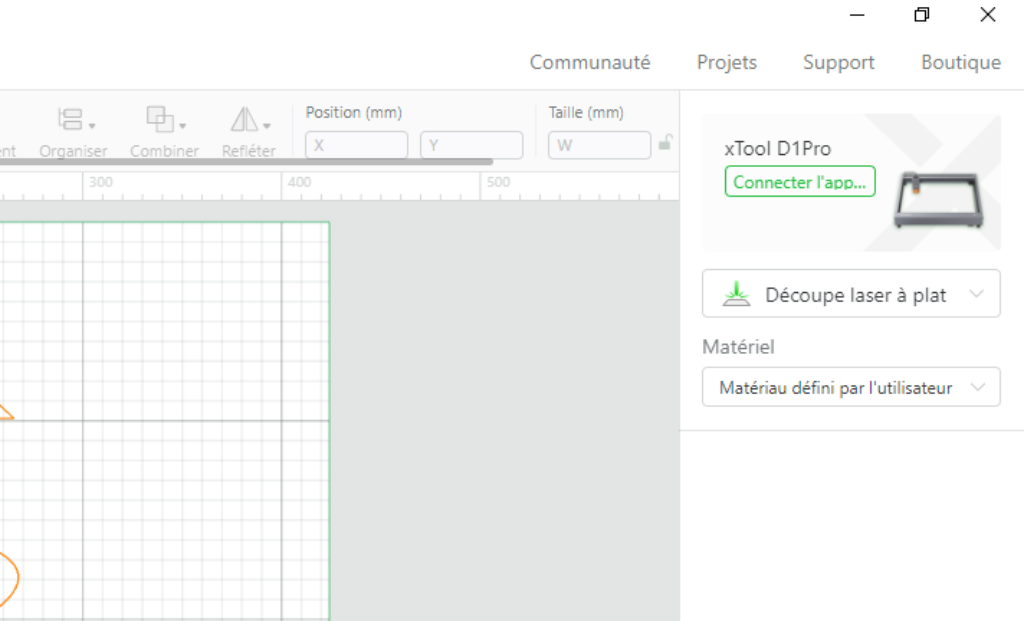
Task: Minimize the application window
Action: tap(857, 15)
